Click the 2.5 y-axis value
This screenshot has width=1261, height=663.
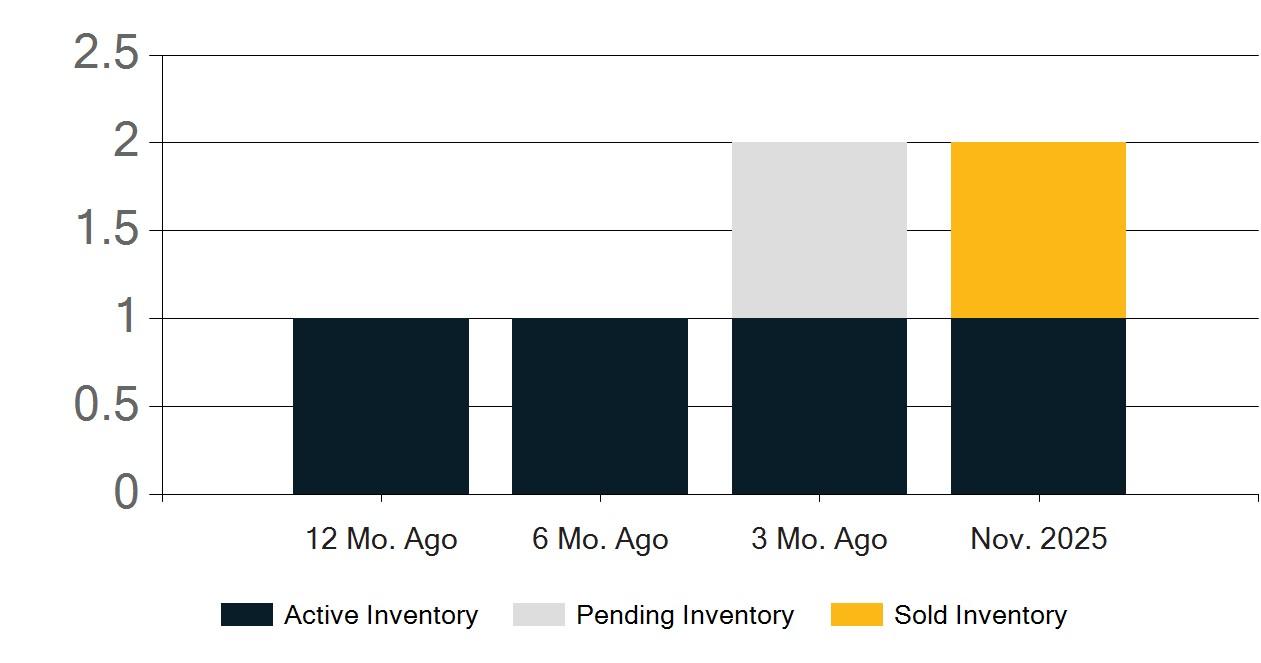[x=106, y=54]
